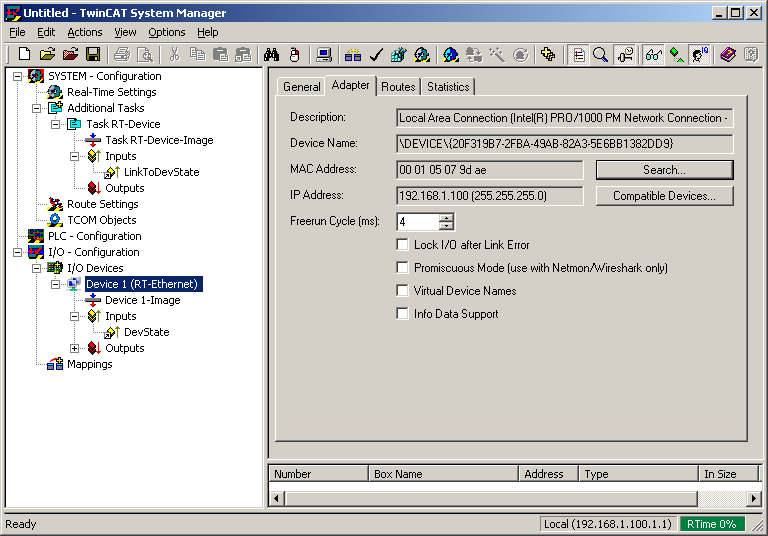The height and width of the screenshot is (536, 768).
Task: Click the Toggle Free Run circular icon
Action: (520, 54)
